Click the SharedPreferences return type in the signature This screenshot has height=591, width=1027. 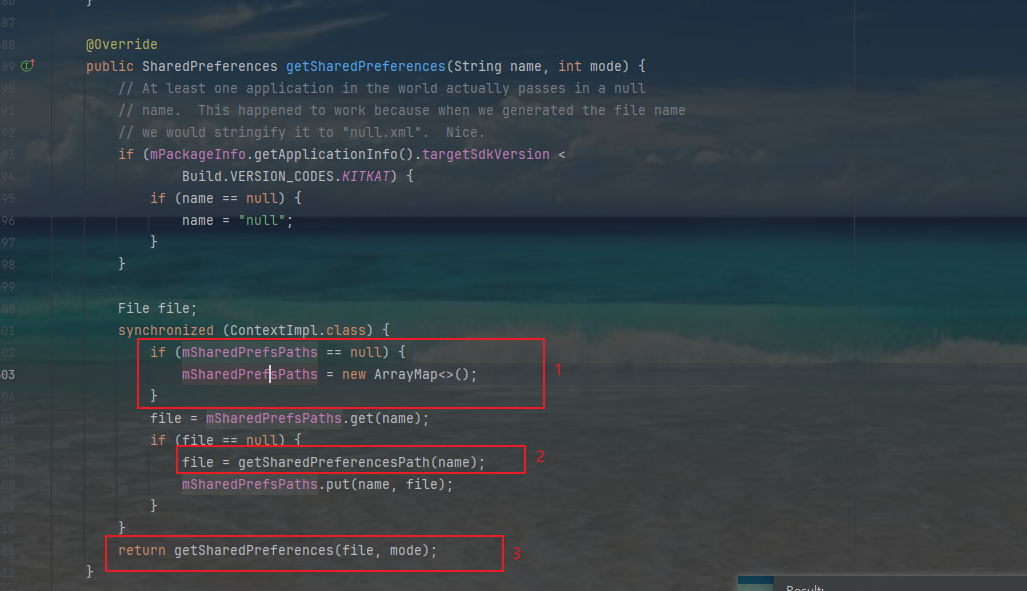tap(210, 66)
